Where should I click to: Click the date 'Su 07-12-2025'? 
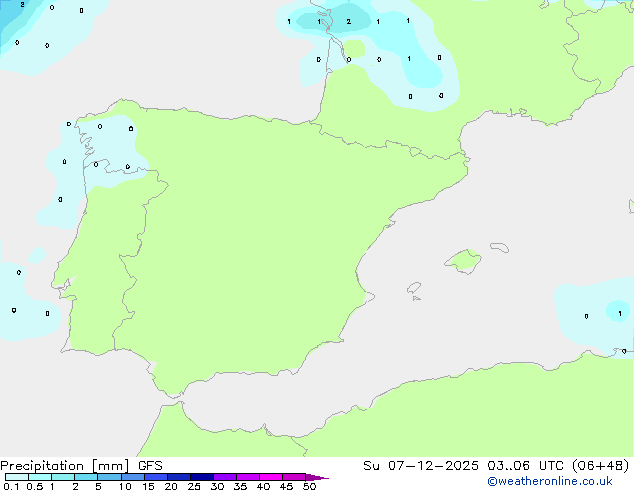(421, 466)
